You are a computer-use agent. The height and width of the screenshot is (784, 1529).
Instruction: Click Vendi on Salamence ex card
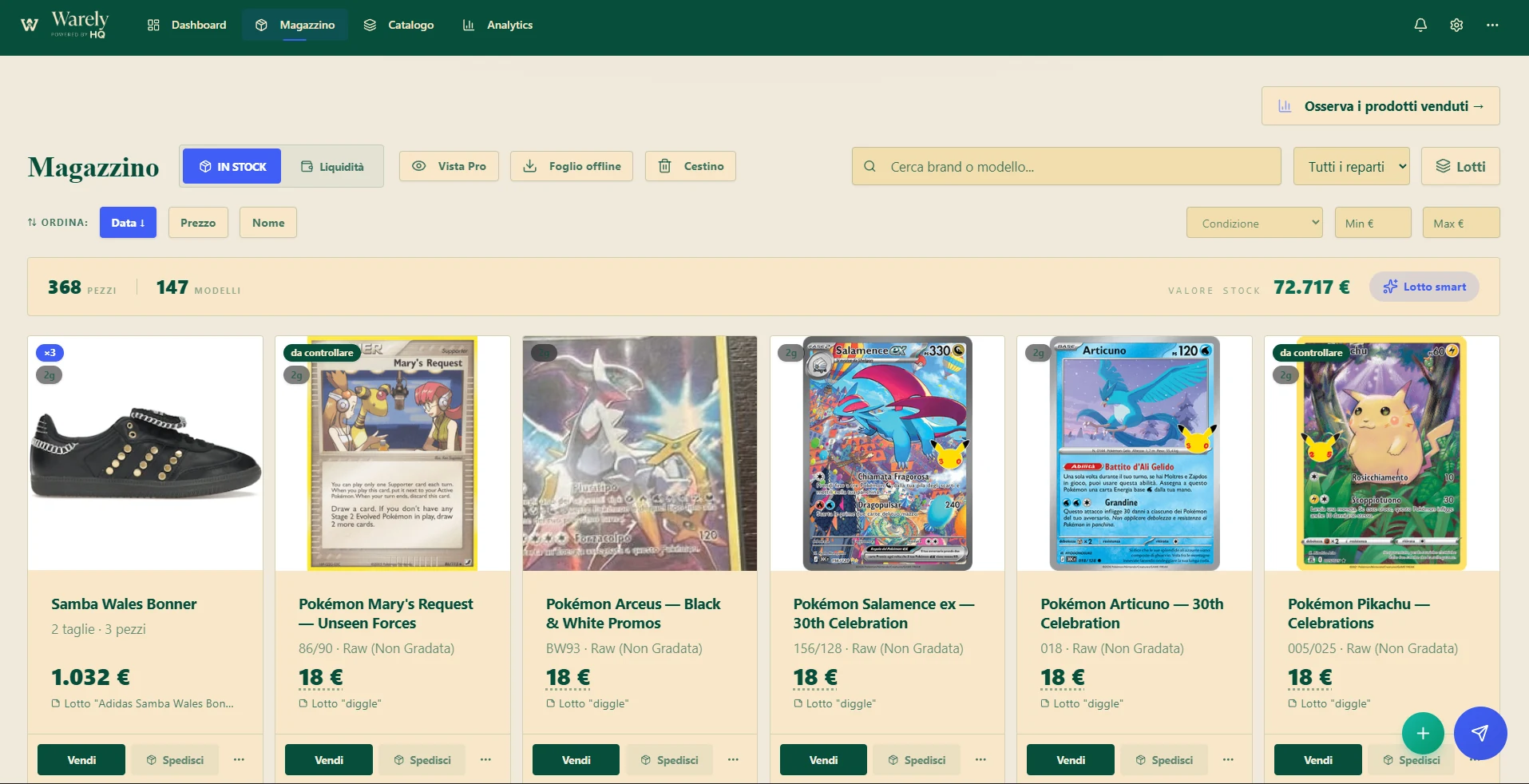(823, 760)
